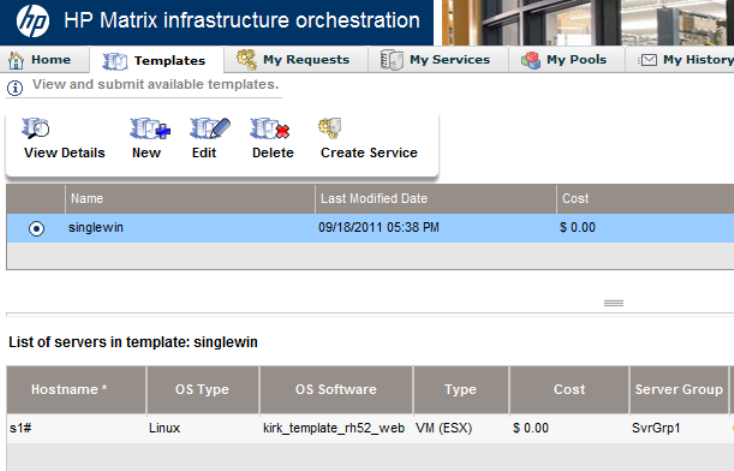Open the My Services tab

(x=436, y=60)
